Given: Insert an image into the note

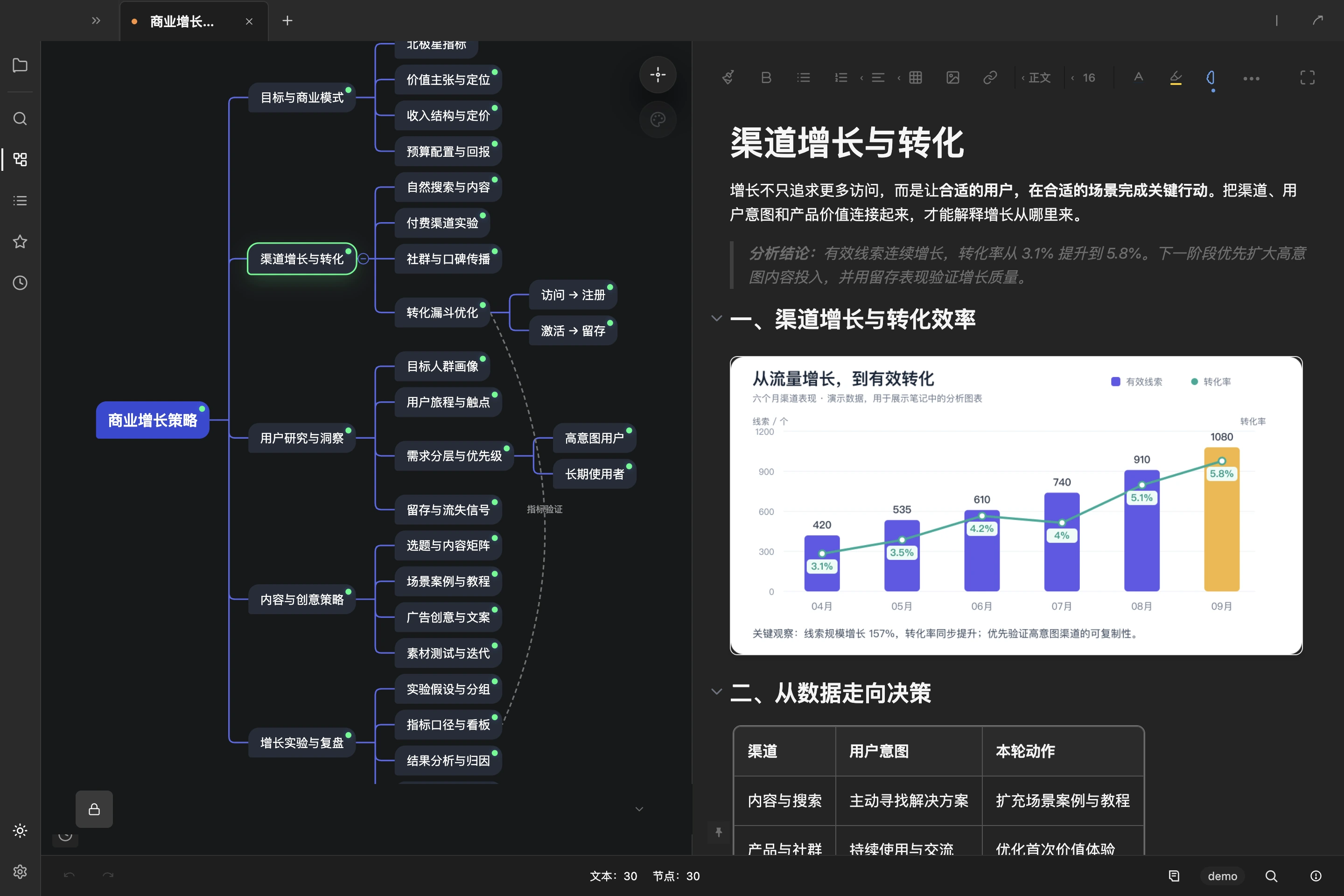Looking at the screenshot, I should pos(952,78).
